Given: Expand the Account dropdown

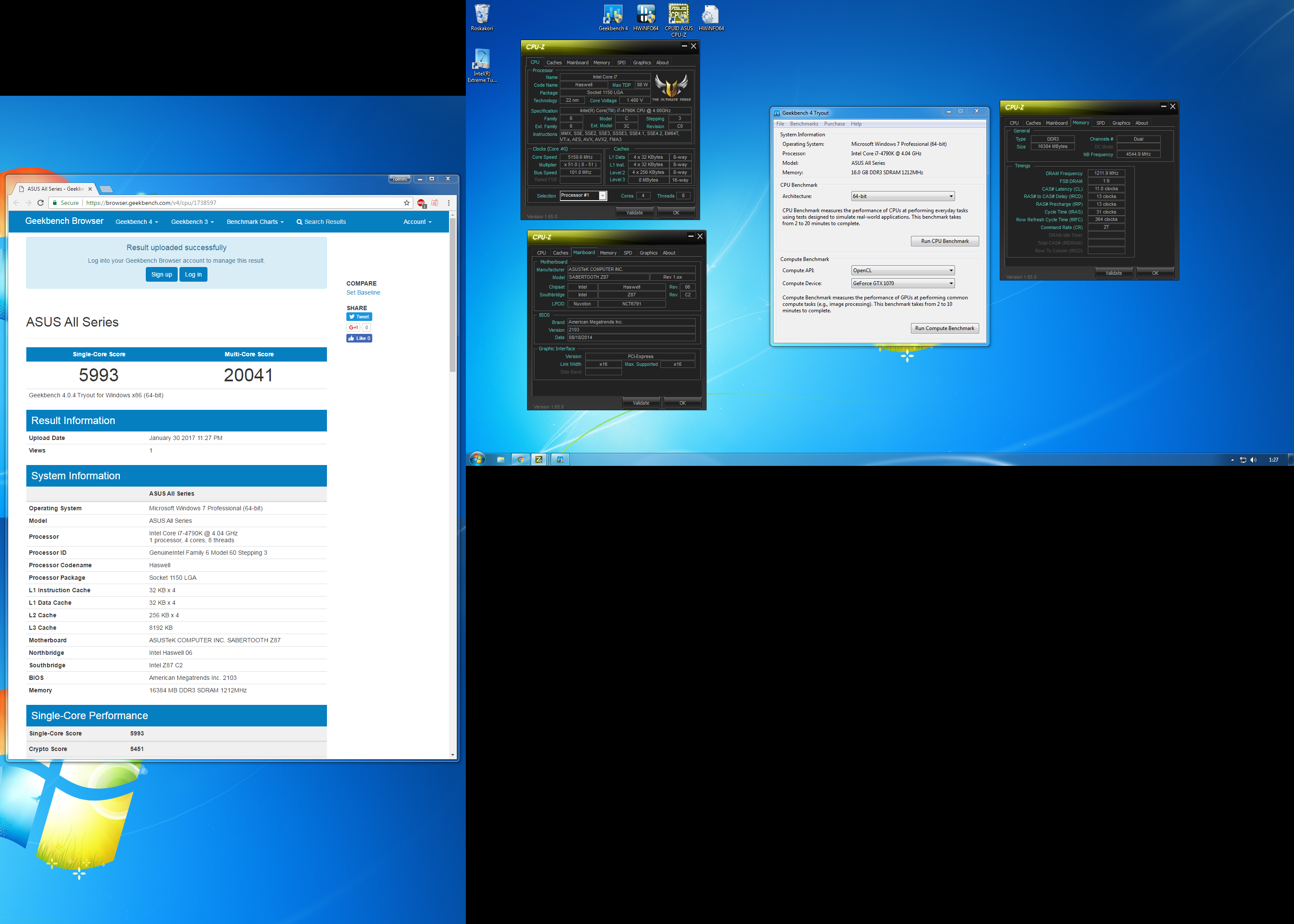Looking at the screenshot, I should [x=417, y=222].
